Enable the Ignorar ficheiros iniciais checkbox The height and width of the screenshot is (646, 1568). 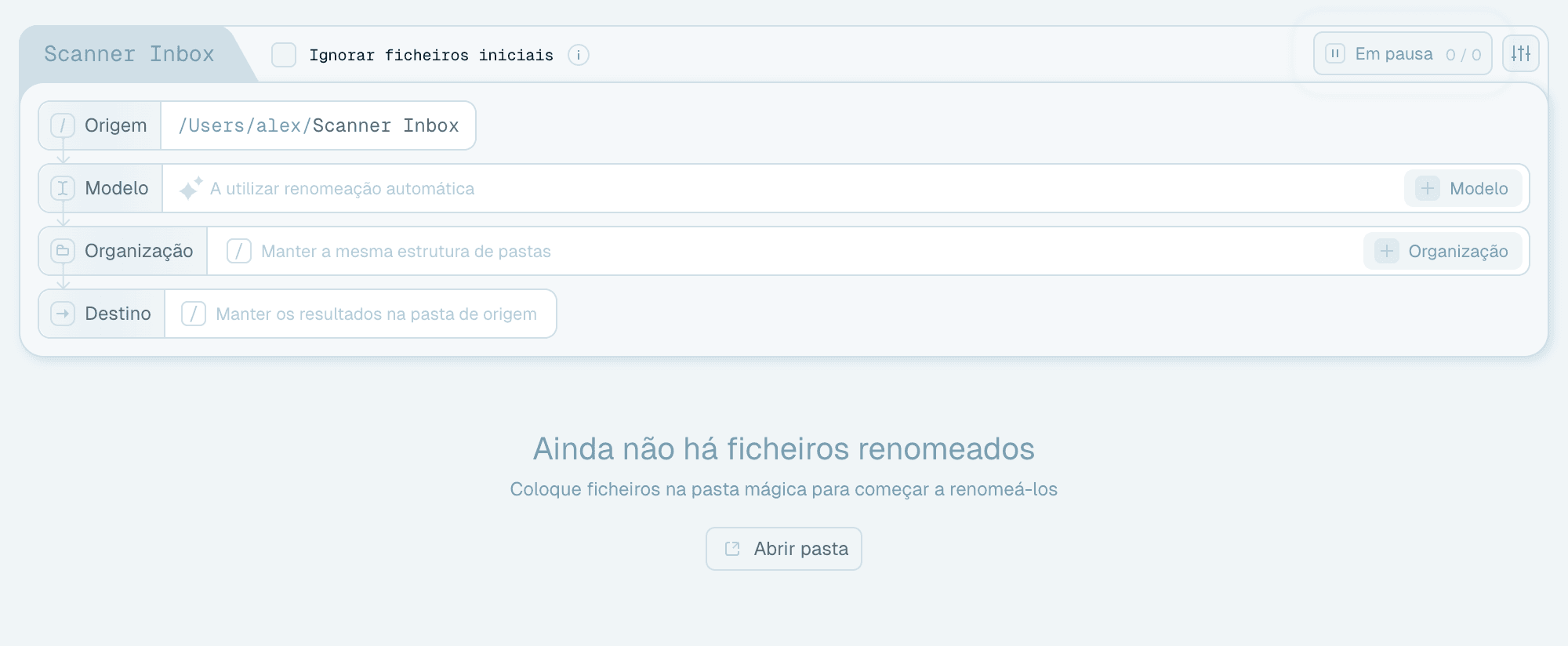(x=284, y=55)
